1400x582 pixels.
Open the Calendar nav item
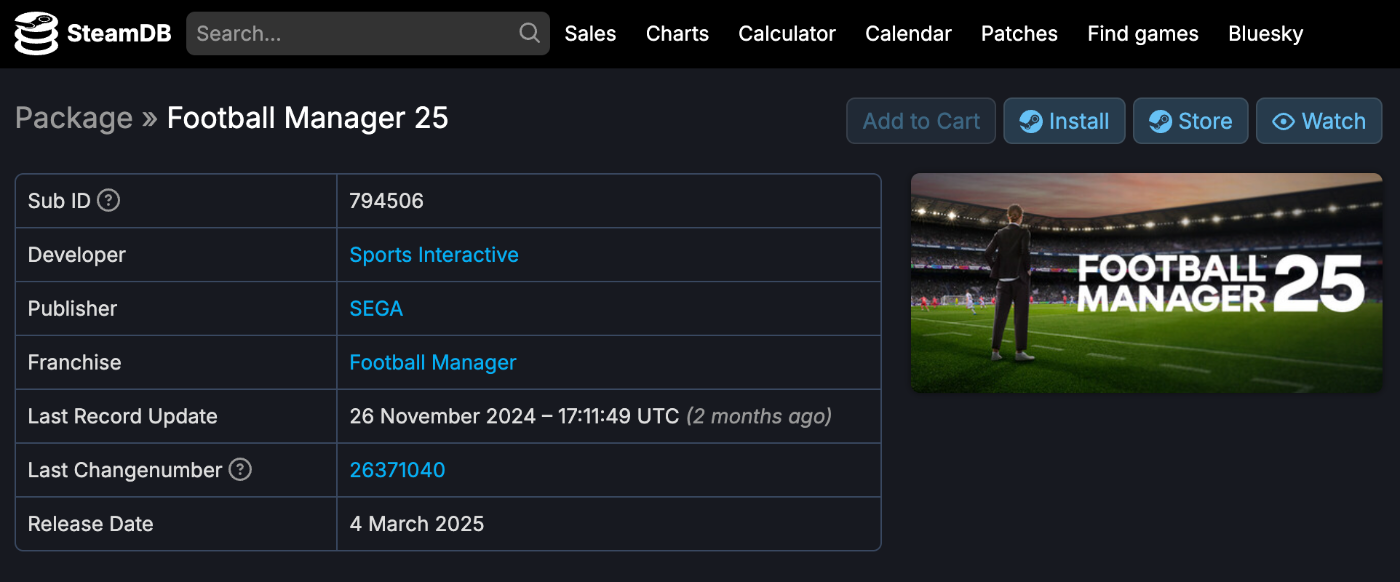[x=908, y=34]
